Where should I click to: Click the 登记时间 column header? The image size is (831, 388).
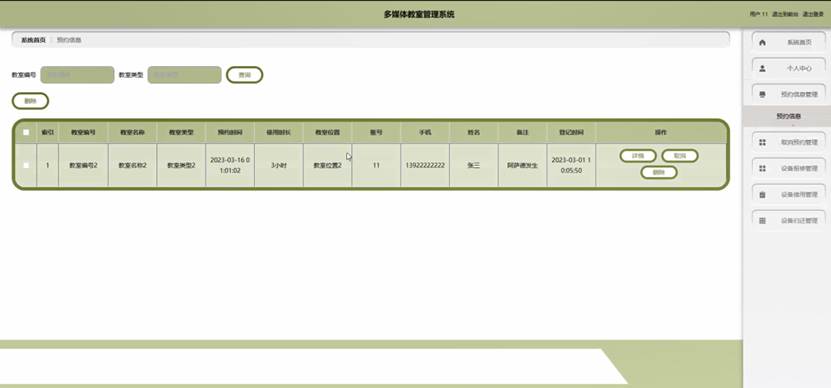point(571,133)
